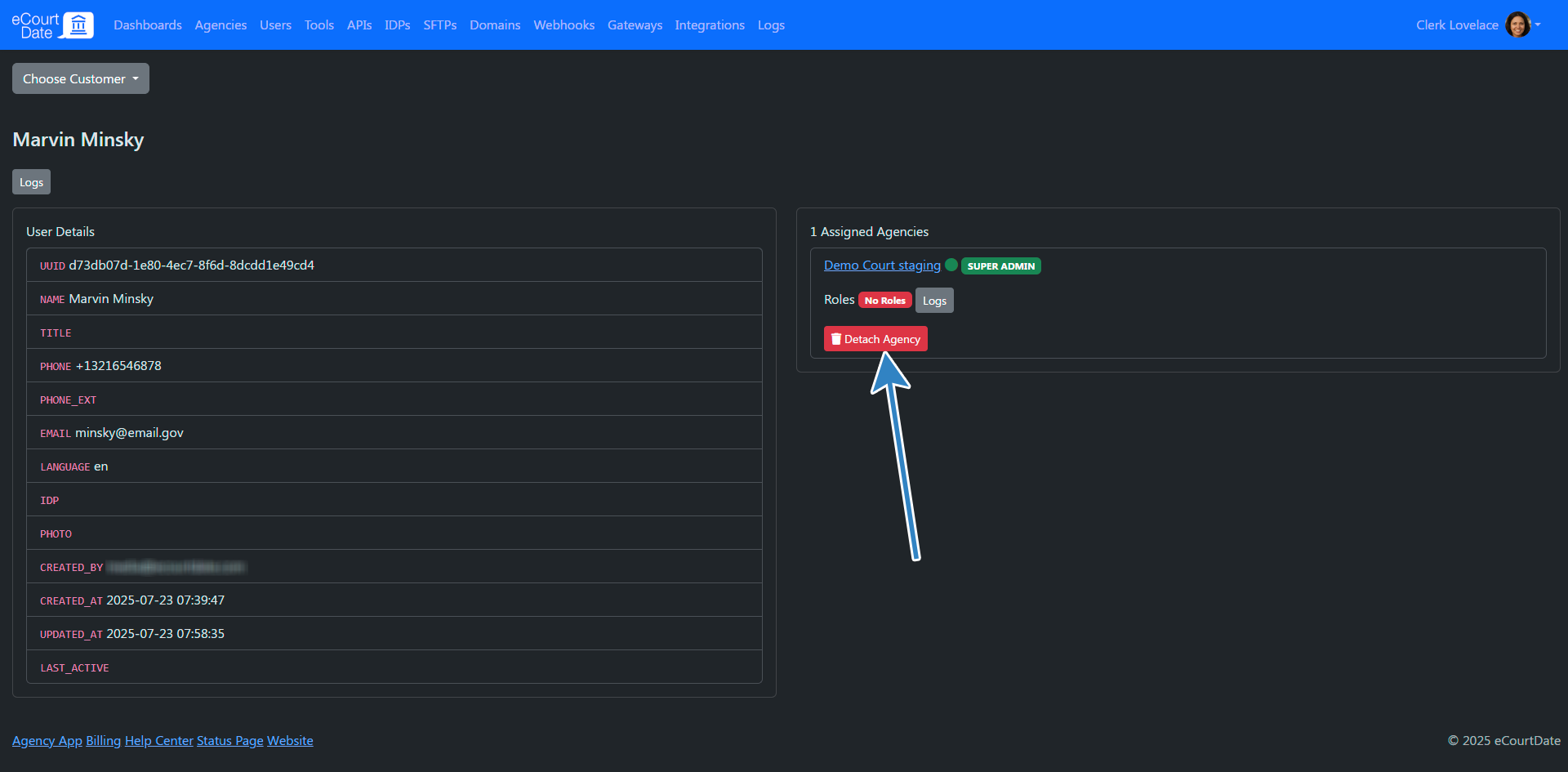
Task: Click the trash icon on Detach Agency
Action: [x=836, y=338]
